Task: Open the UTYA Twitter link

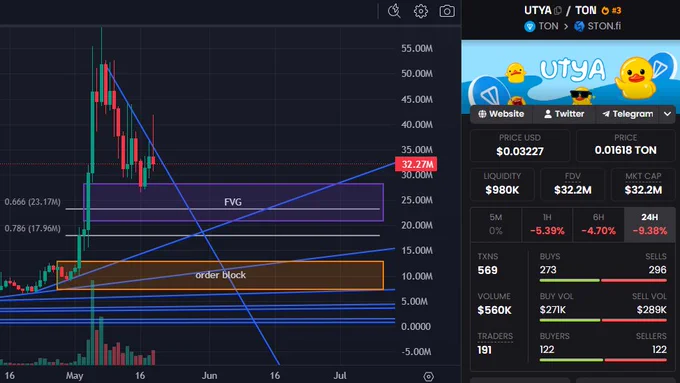Action: coord(564,114)
